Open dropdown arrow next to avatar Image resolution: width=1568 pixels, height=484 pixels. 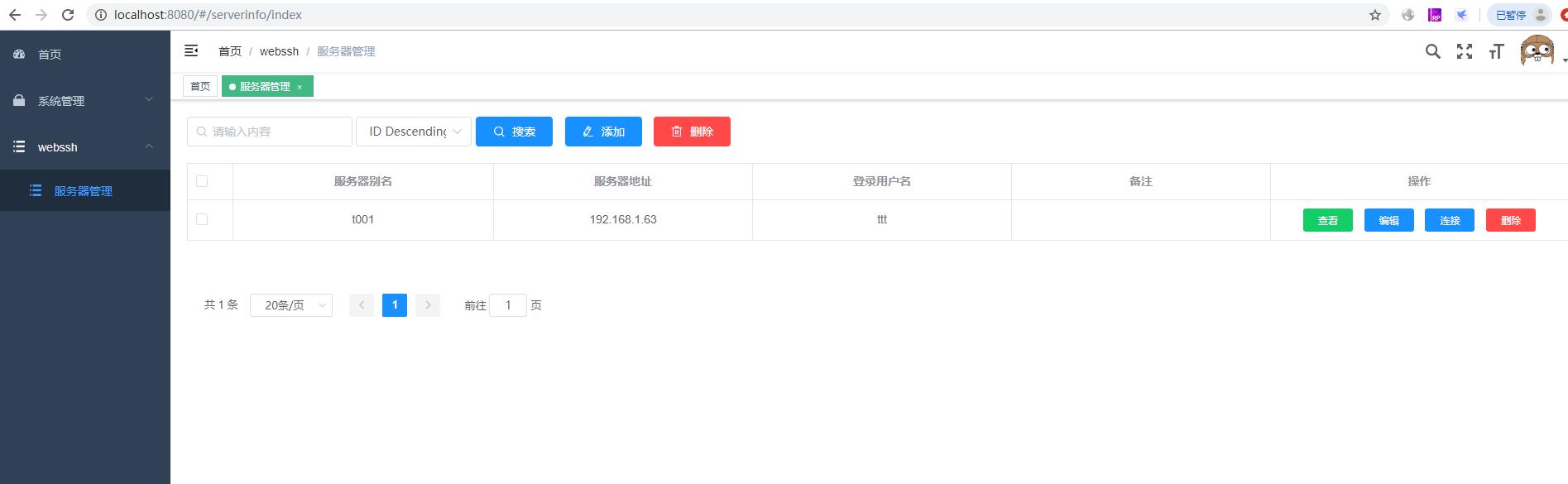point(1564,60)
